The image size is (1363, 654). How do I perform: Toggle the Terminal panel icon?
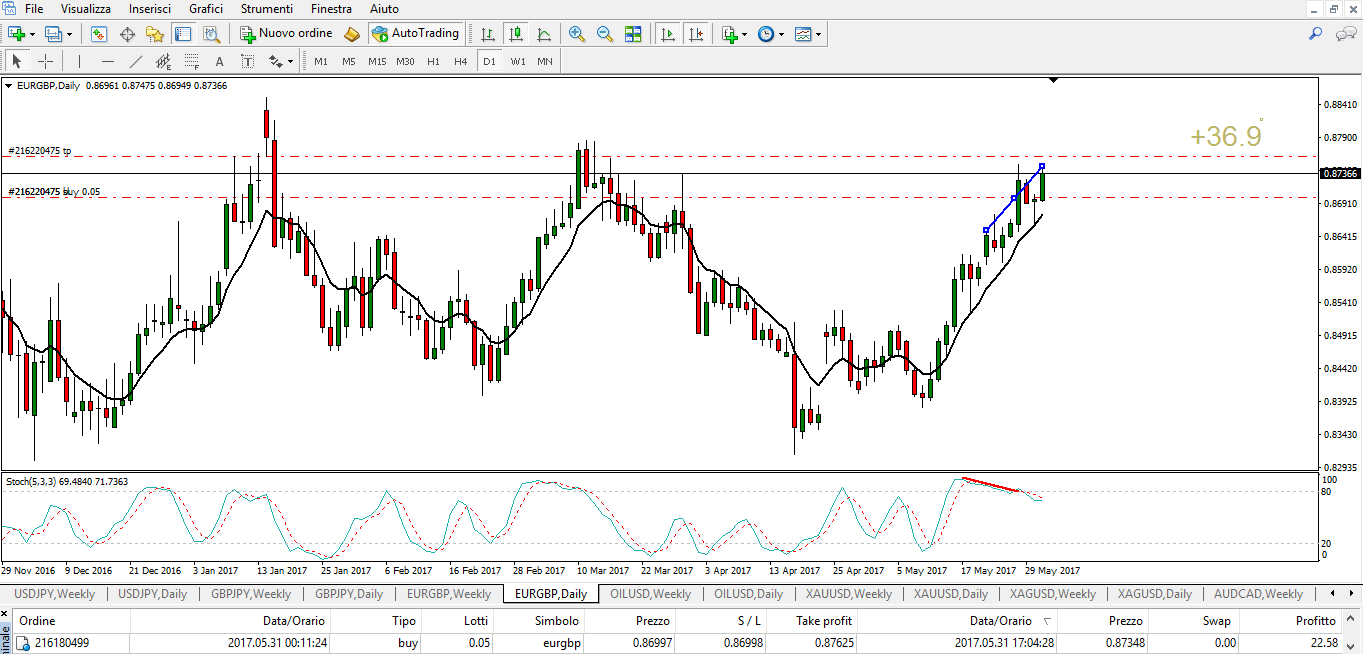tap(183, 34)
